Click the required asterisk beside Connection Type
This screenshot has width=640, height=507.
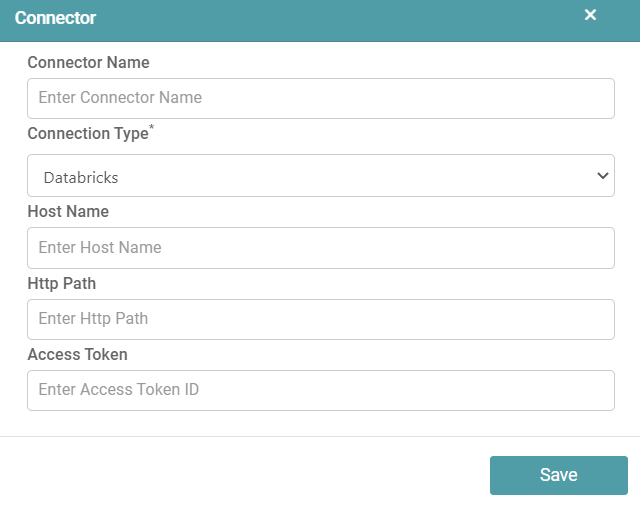click(151, 129)
